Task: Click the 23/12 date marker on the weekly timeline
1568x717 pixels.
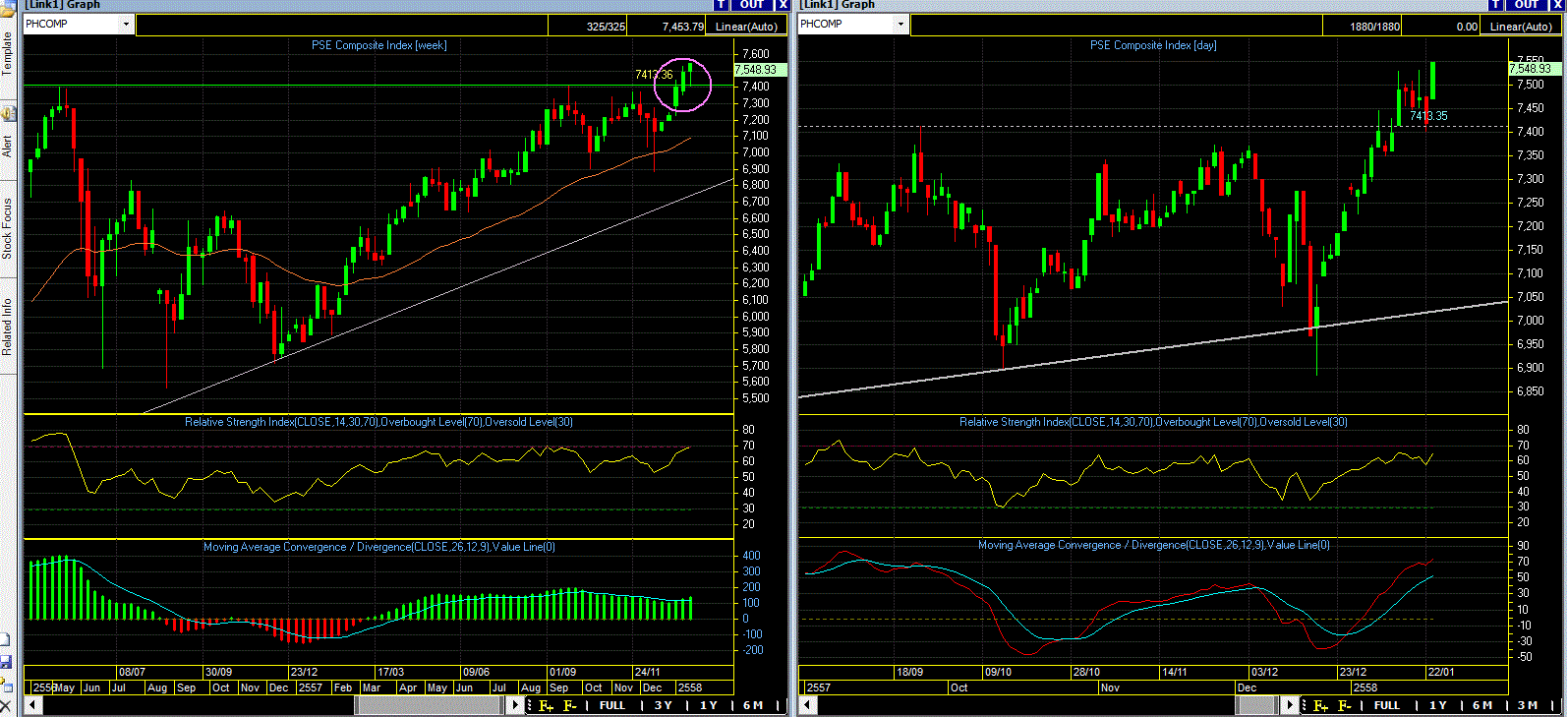Action: pos(304,673)
